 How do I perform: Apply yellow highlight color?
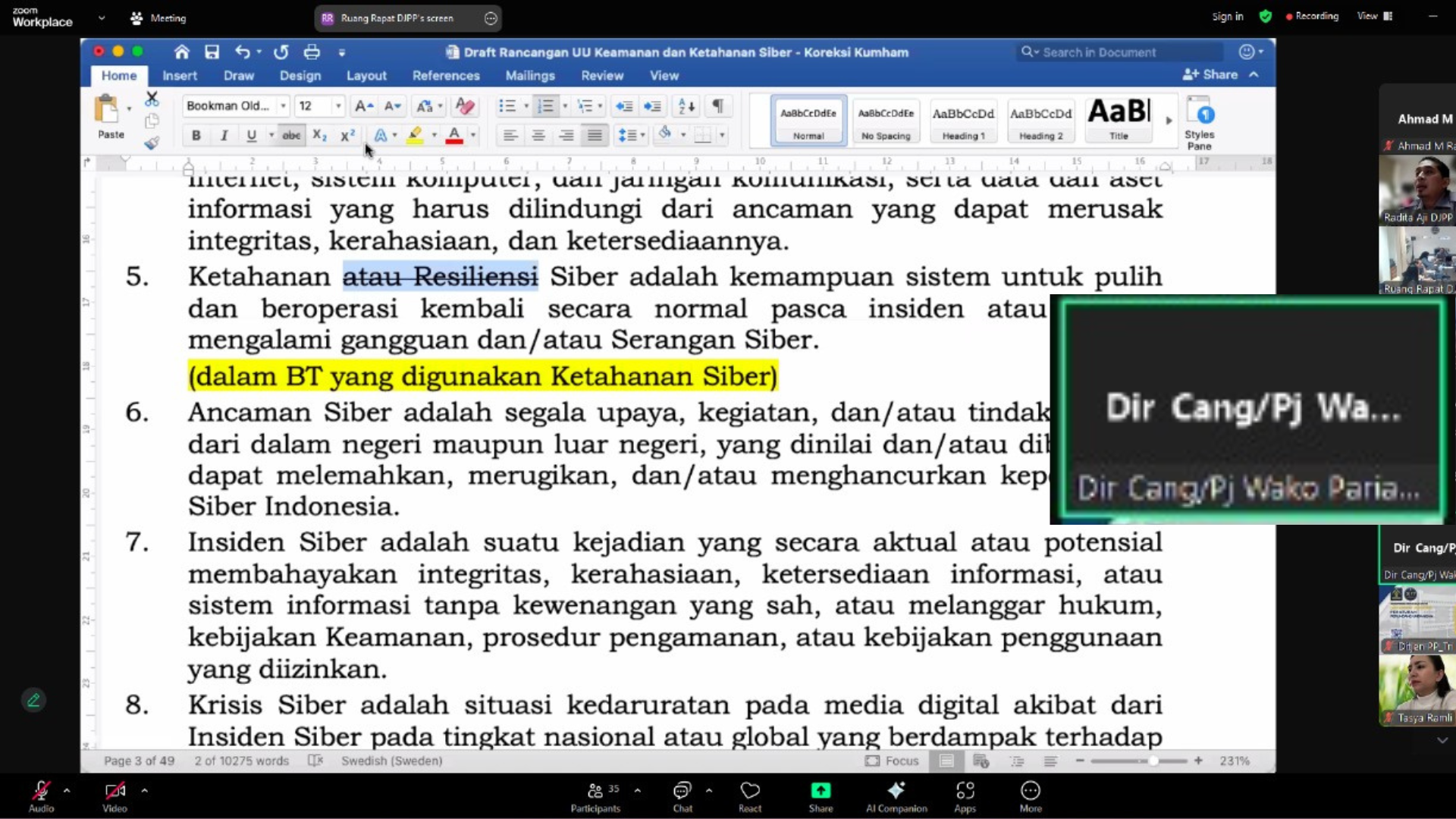(415, 136)
